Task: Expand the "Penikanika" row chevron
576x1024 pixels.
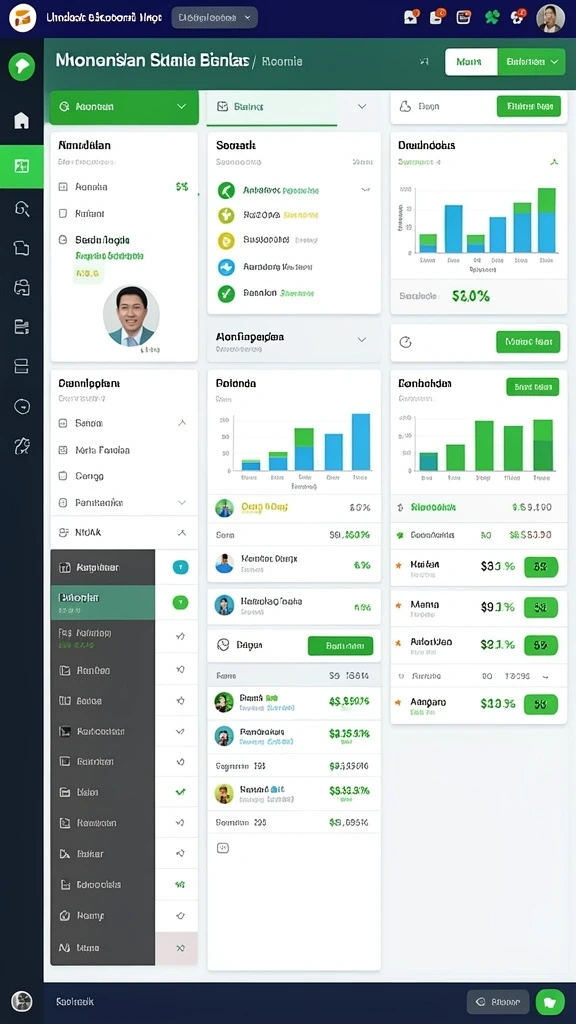Action: click(182, 503)
